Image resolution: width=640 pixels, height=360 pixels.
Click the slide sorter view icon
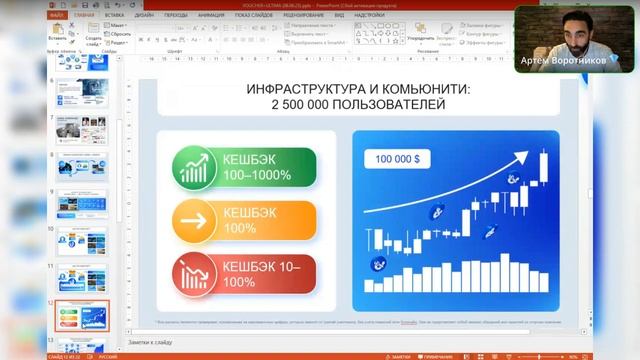tap(481, 357)
